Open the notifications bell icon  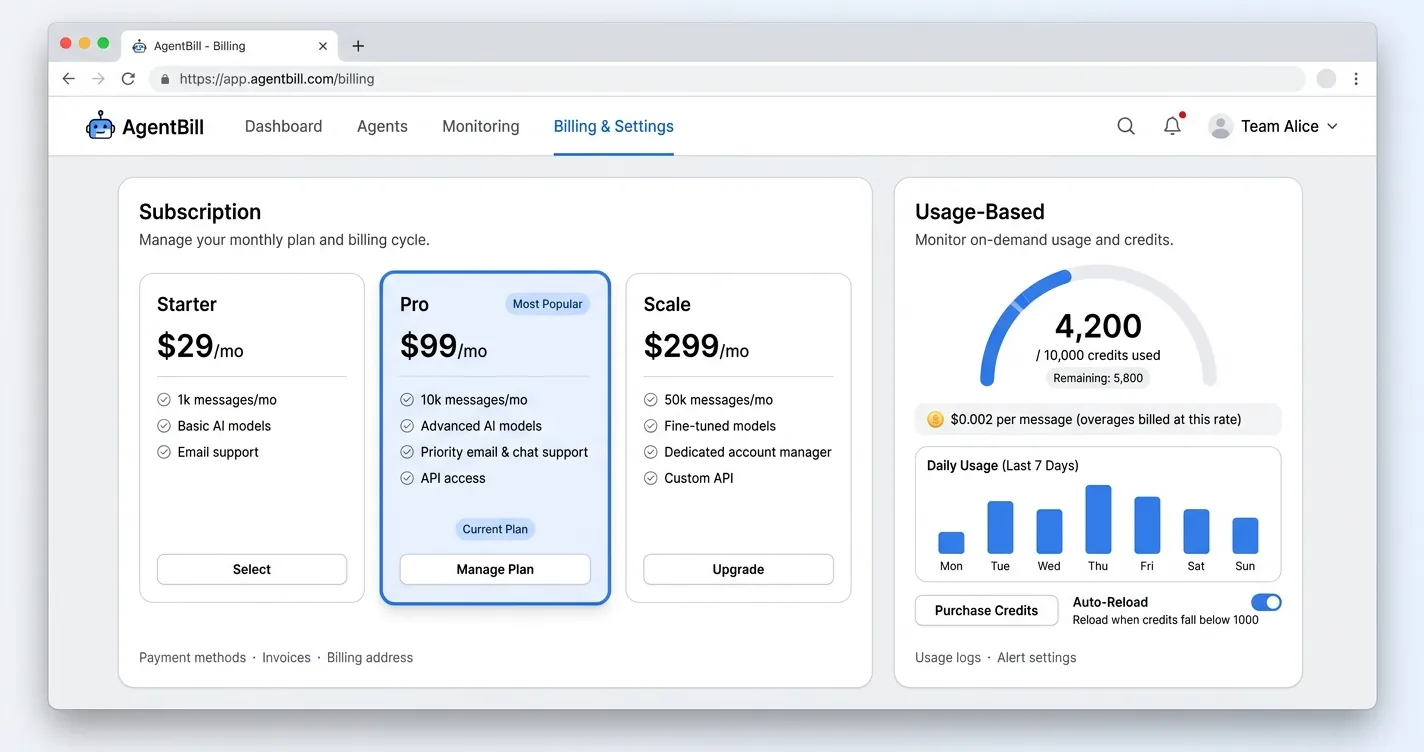(1173, 126)
